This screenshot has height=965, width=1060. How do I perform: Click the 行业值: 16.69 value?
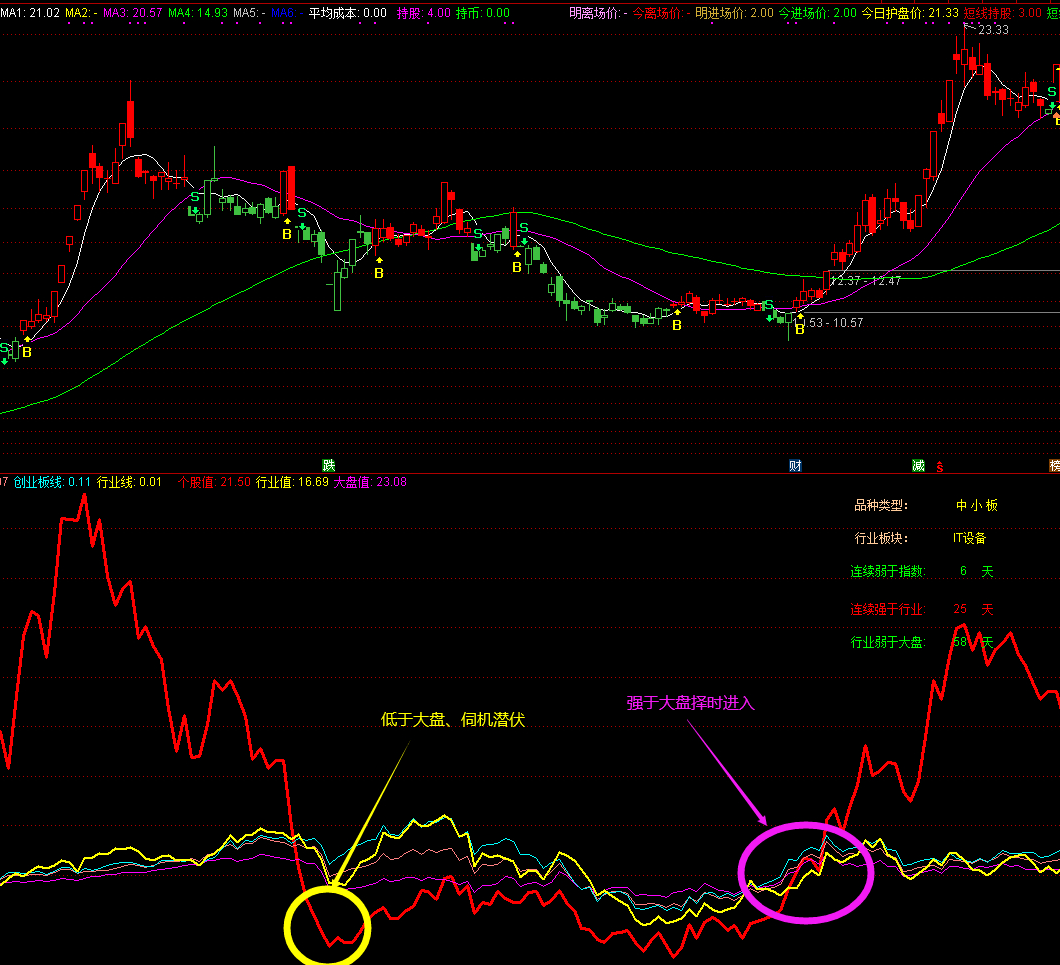click(292, 482)
